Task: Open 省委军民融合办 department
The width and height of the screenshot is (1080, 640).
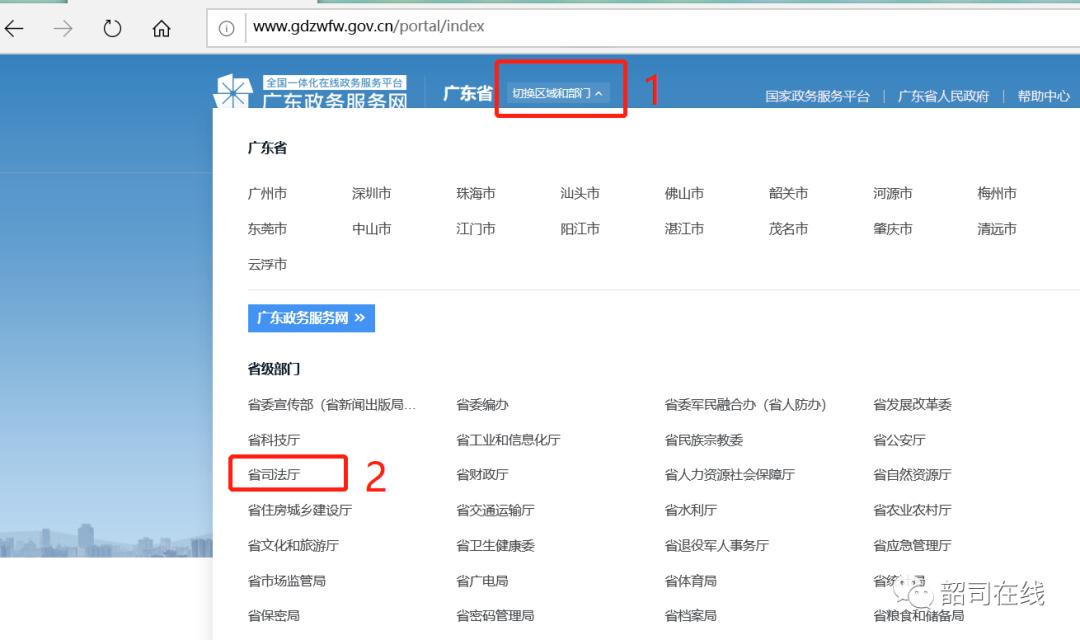Action: click(745, 405)
